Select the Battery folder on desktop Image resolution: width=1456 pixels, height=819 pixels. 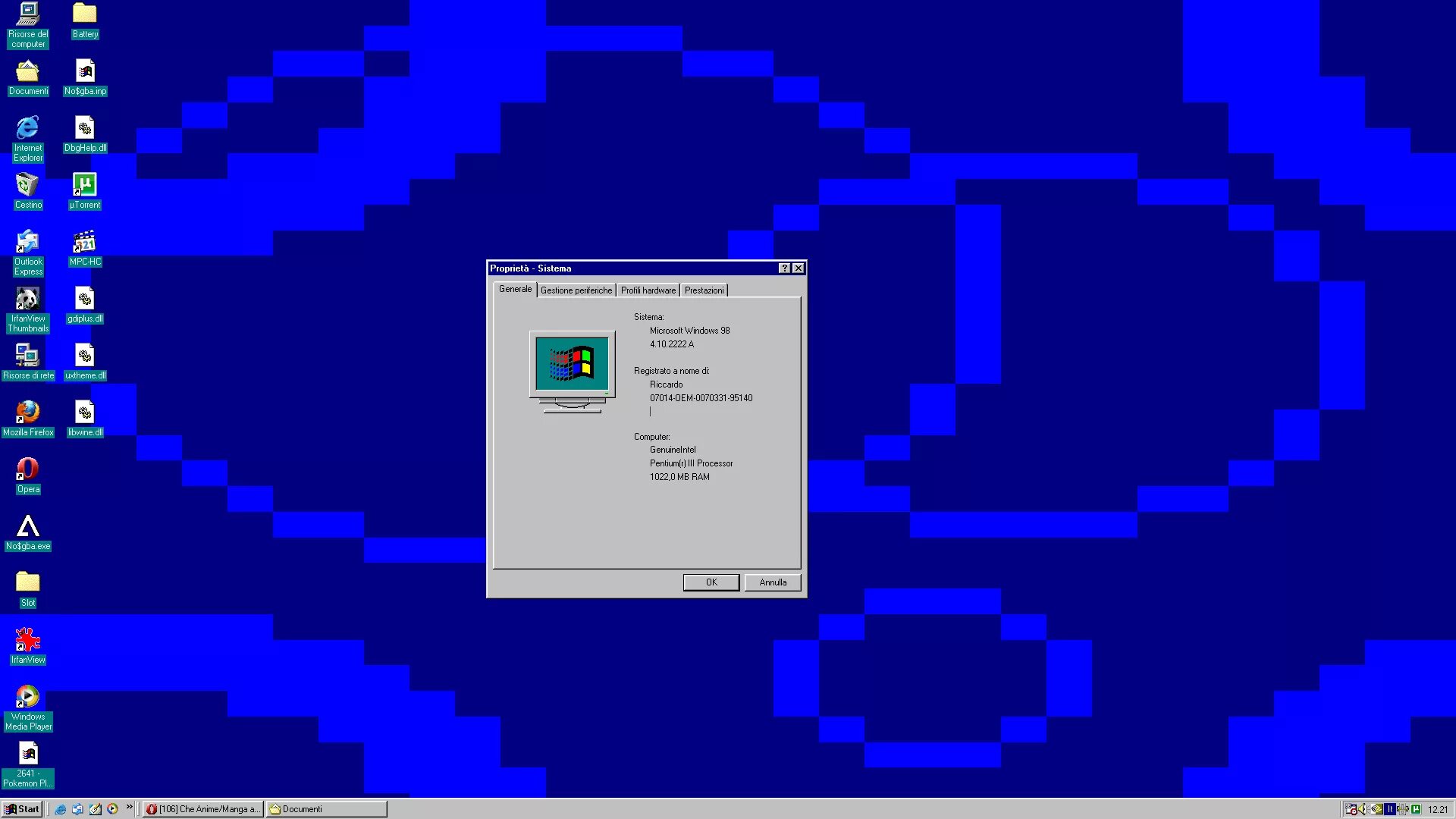(x=85, y=20)
